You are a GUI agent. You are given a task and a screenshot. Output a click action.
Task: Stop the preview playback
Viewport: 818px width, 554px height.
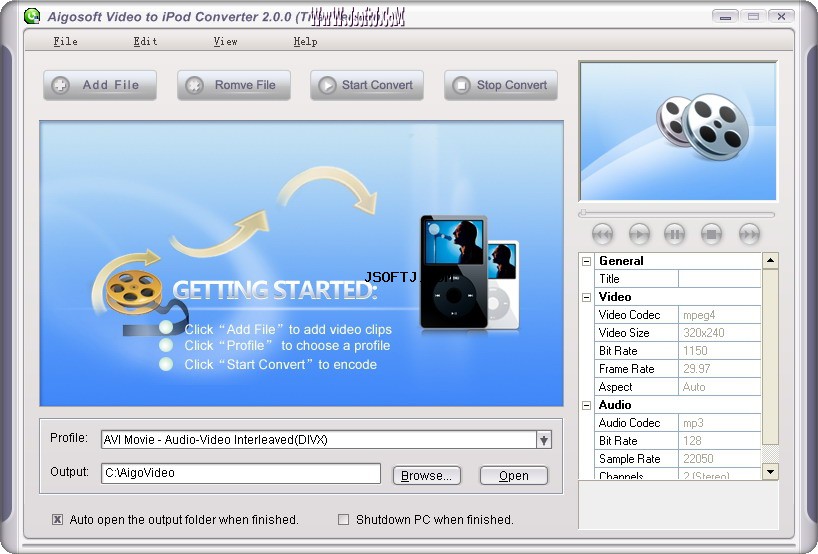click(711, 234)
